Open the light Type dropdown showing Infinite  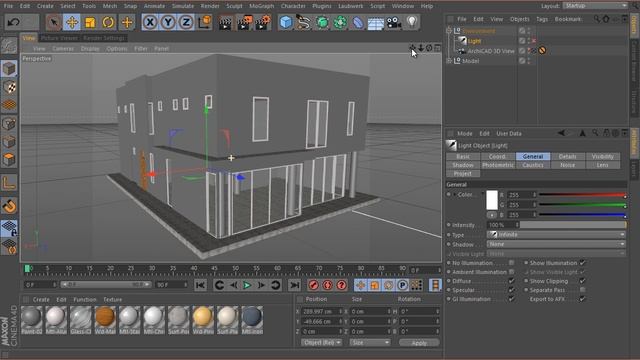click(556, 235)
